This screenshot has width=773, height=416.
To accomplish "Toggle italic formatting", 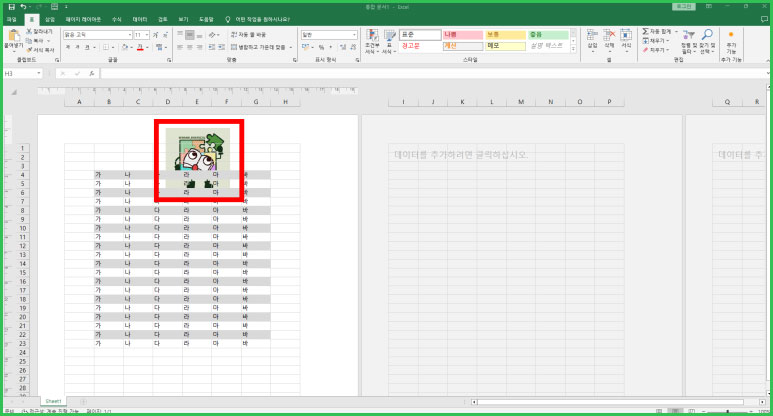I will (77, 47).
